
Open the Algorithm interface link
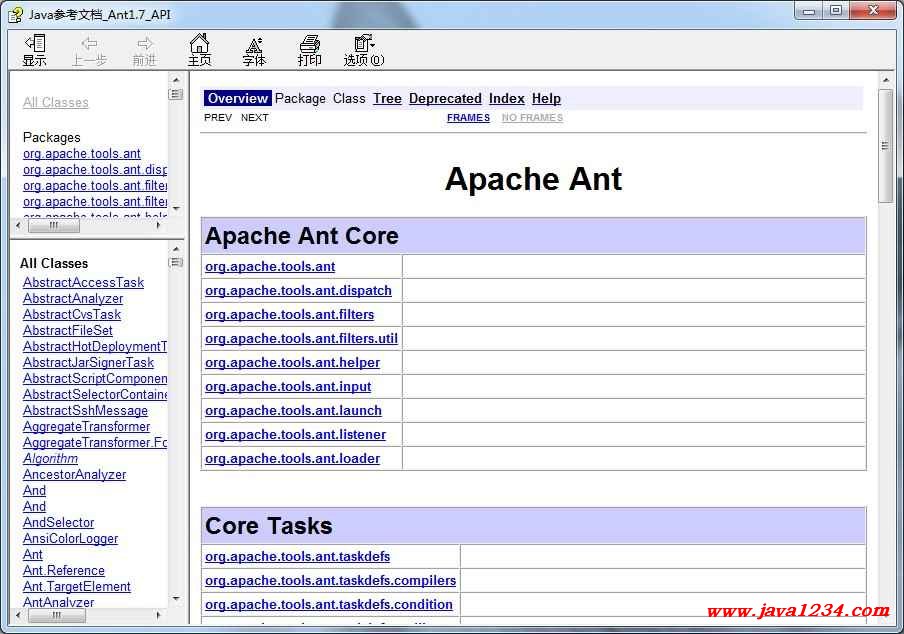51,459
